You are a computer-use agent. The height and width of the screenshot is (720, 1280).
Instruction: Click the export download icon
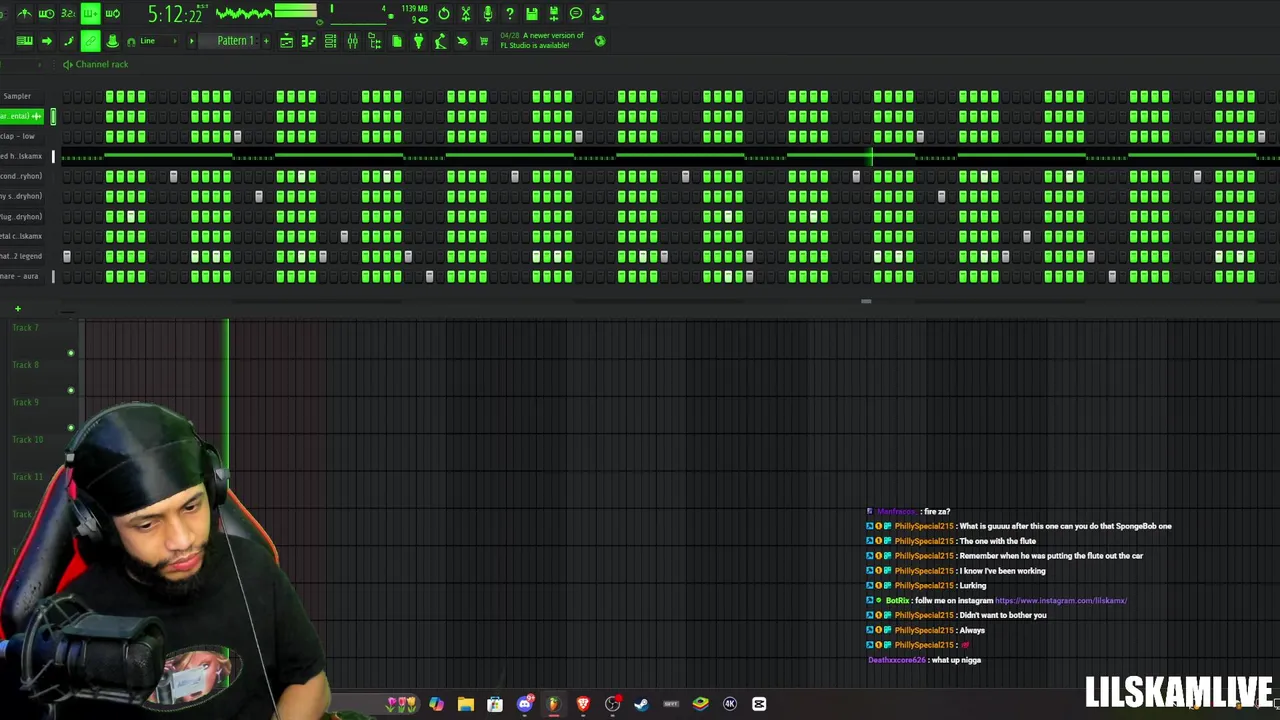598,14
